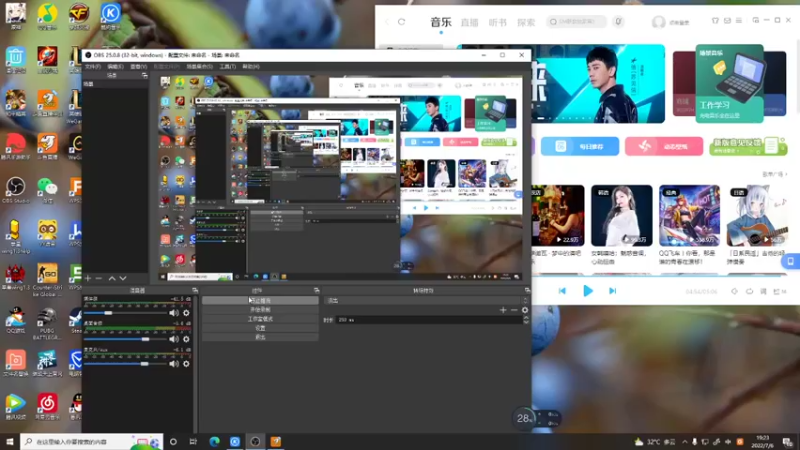Screen dimensions: 800x450
Task: Open the Tools menu in OBS
Action: [x=228, y=66]
